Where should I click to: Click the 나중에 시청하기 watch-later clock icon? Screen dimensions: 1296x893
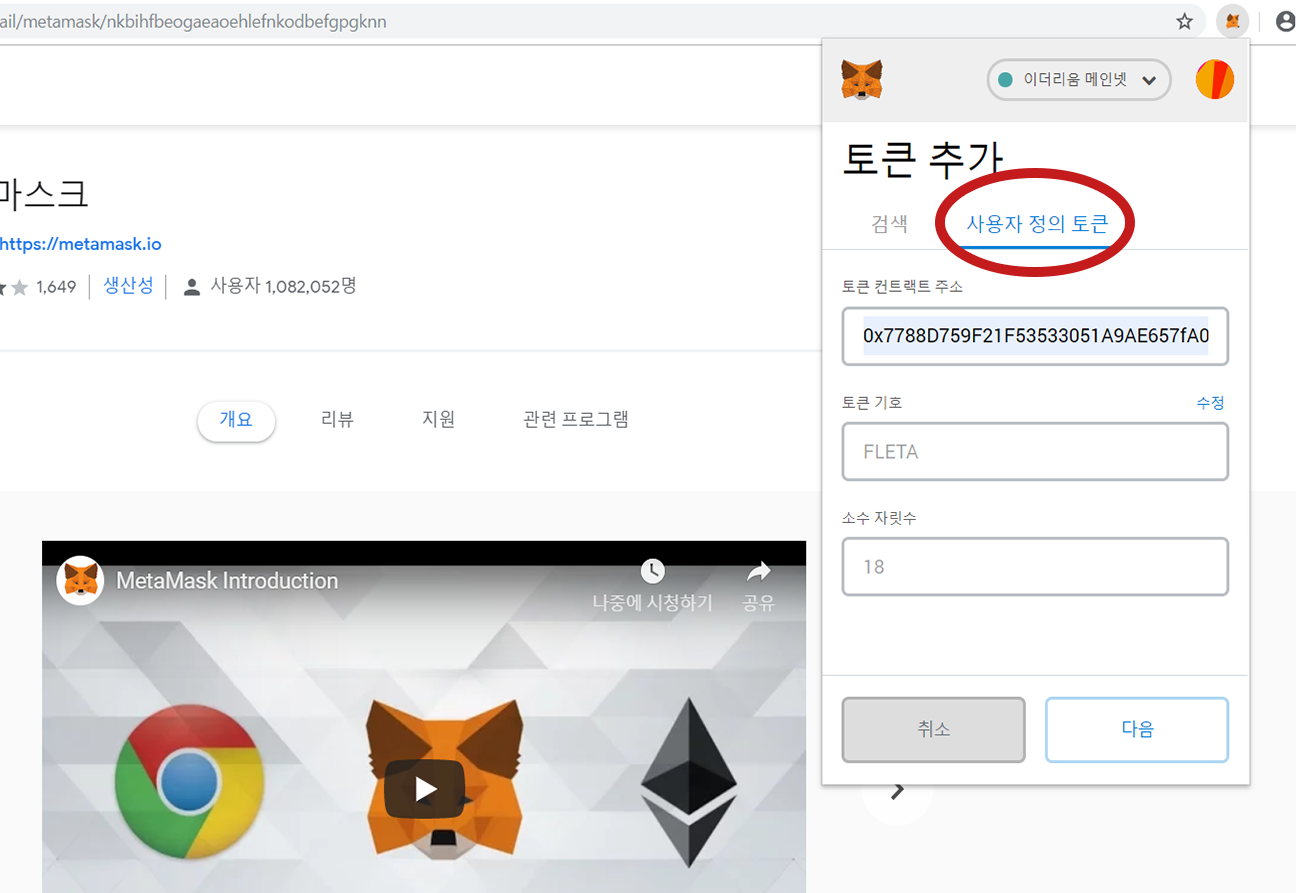652,571
